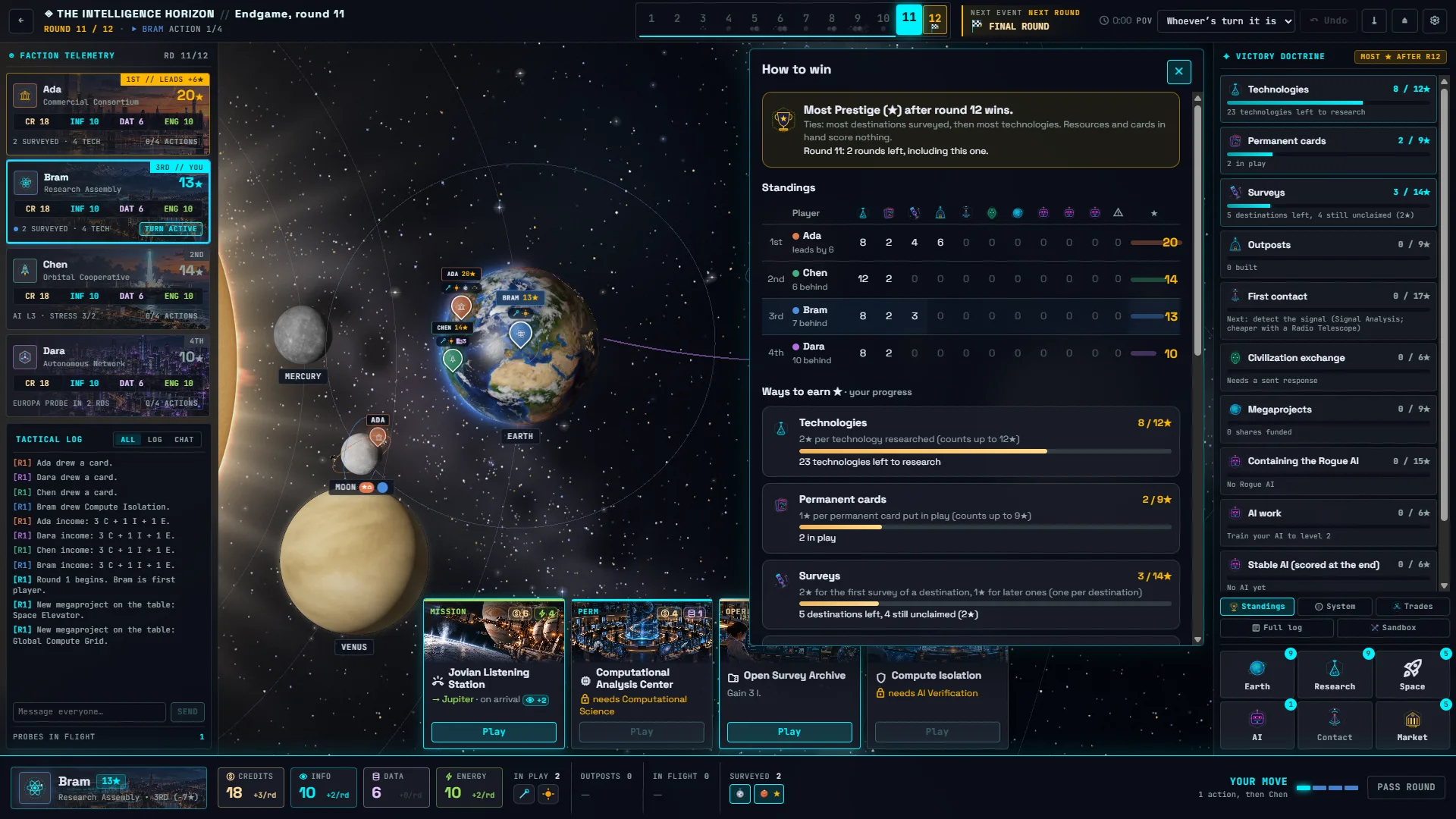Click the eject-style icon beside settings
Screen dimensions: 1456x819
coord(1404,20)
